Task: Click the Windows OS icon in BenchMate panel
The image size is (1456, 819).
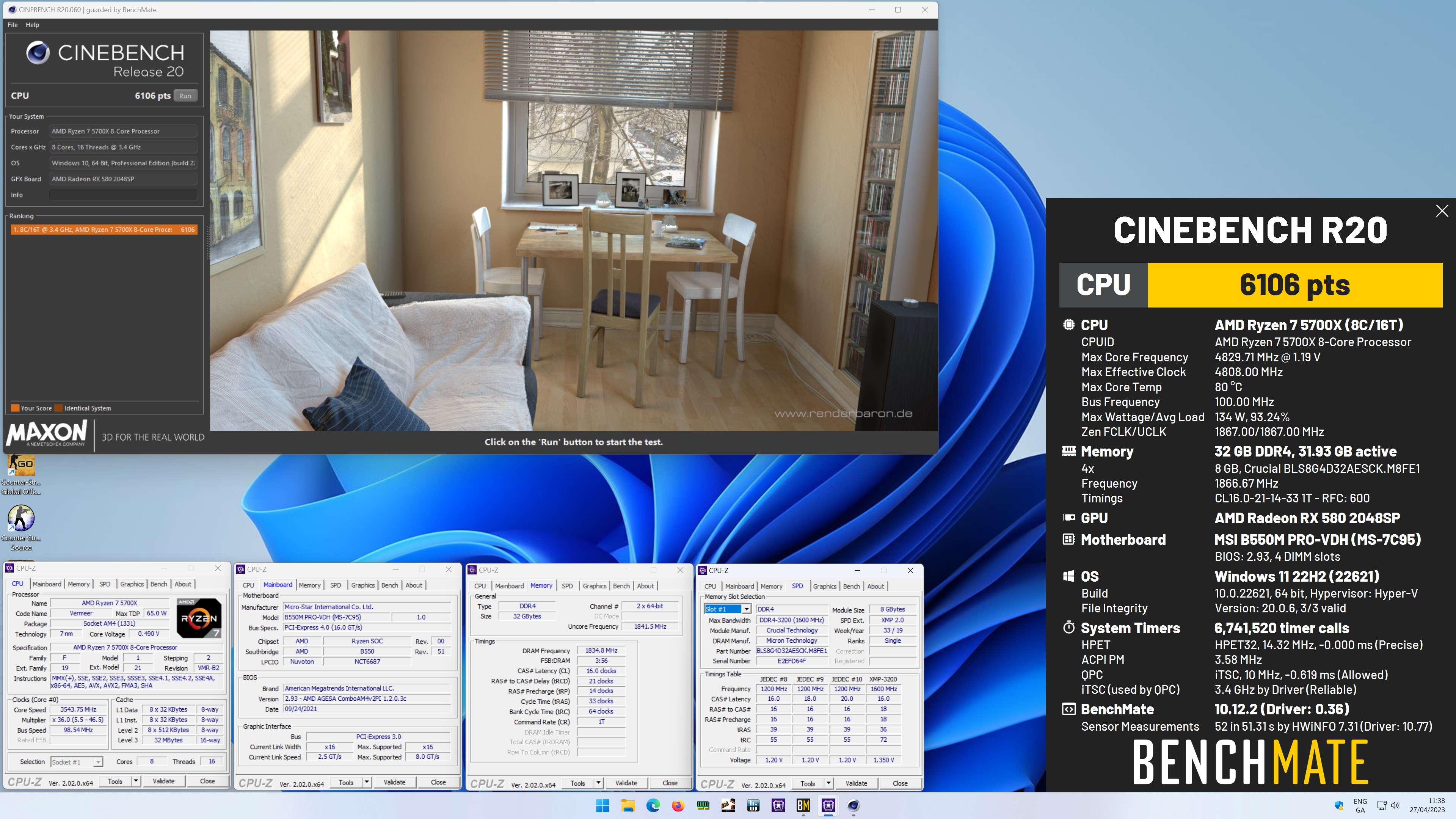Action: tap(1068, 576)
